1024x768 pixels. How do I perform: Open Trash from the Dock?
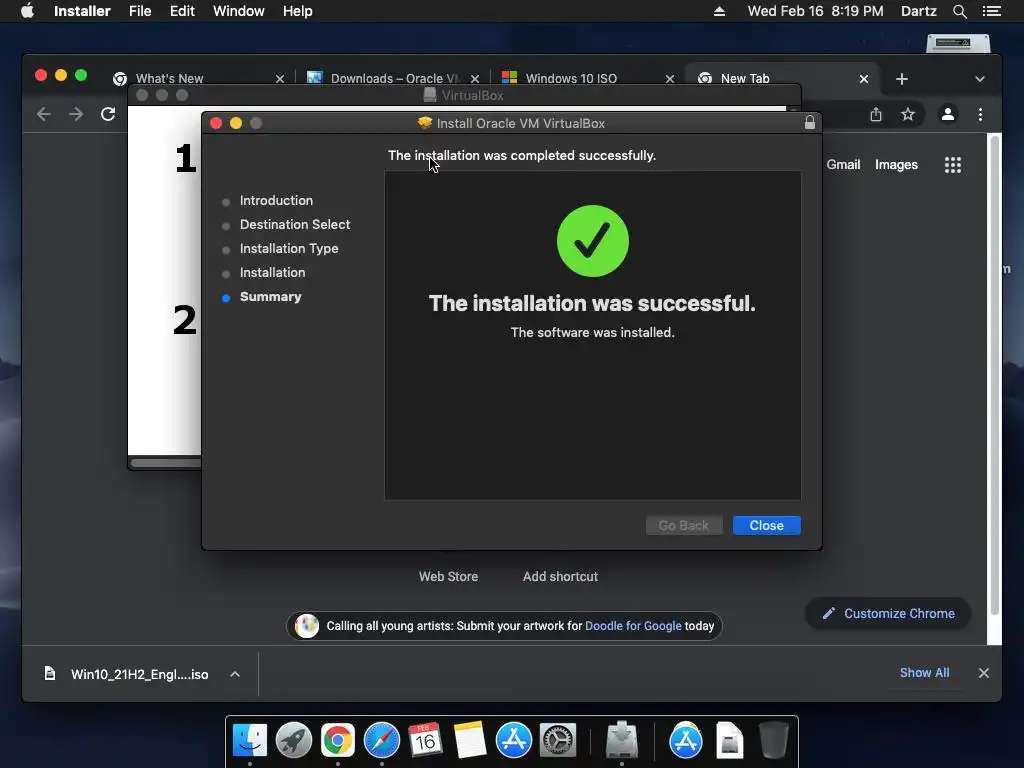coord(774,740)
